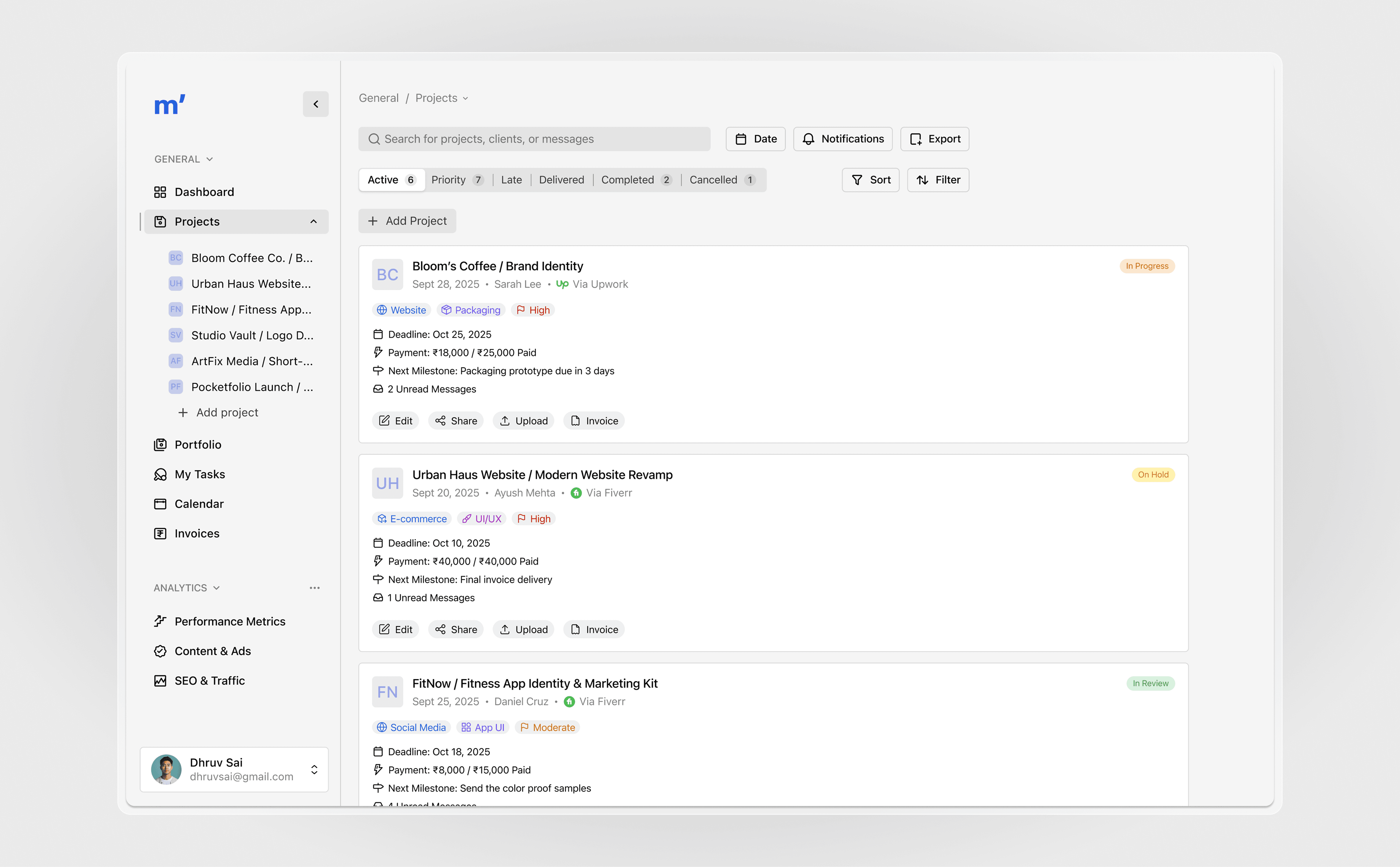Open Dashboard from the sidebar
The width and height of the screenshot is (1400, 867).
pyautogui.click(x=203, y=192)
